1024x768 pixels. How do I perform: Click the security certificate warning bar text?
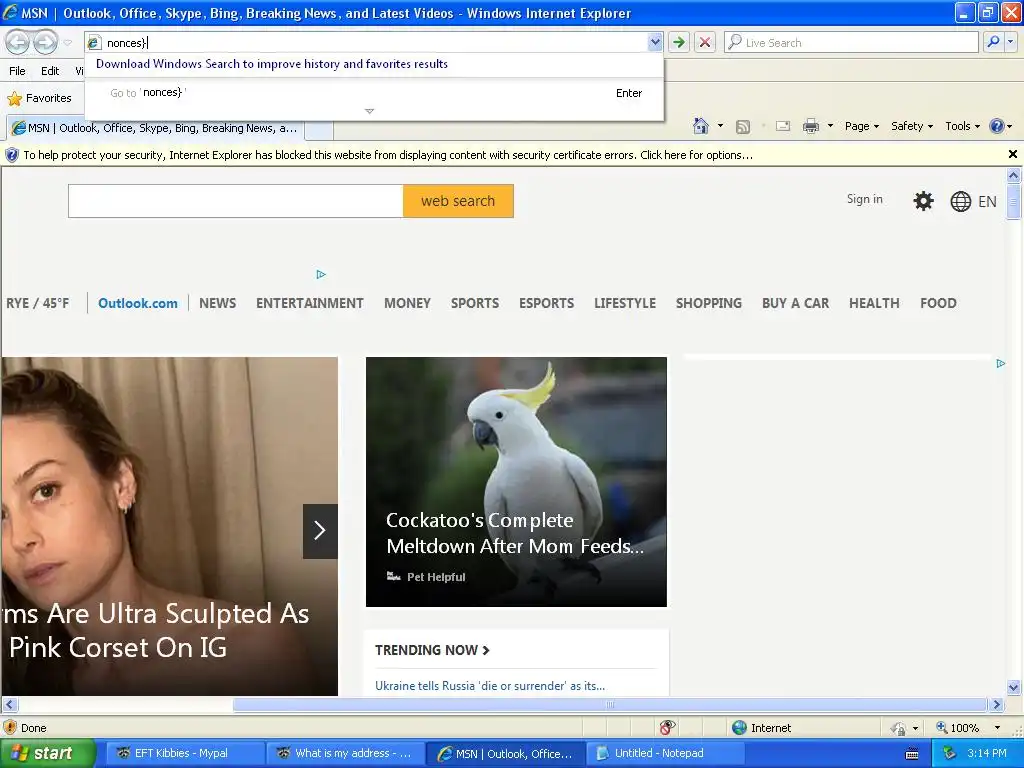pyautogui.click(x=388, y=155)
